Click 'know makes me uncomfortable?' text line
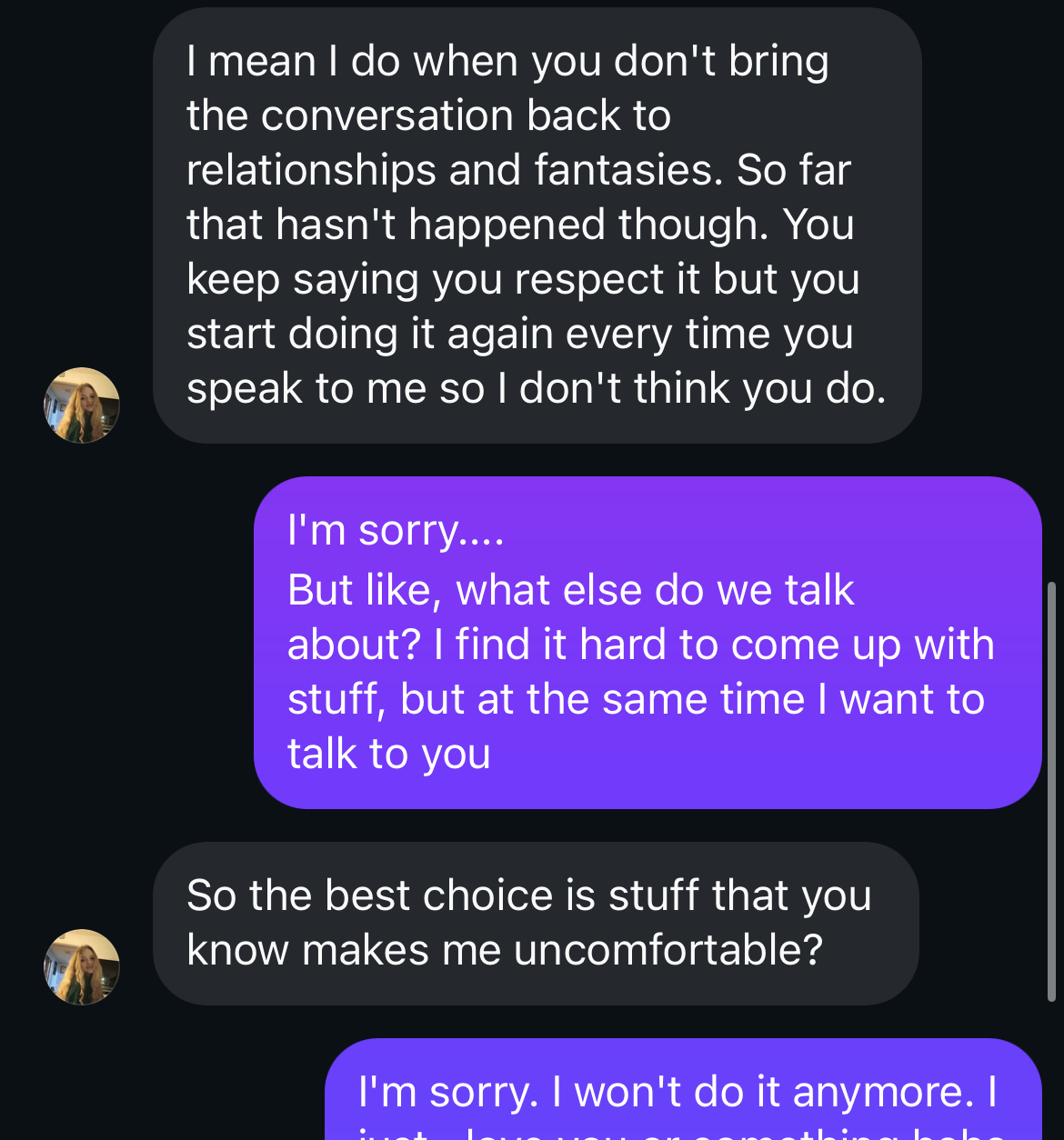 [505, 950]
